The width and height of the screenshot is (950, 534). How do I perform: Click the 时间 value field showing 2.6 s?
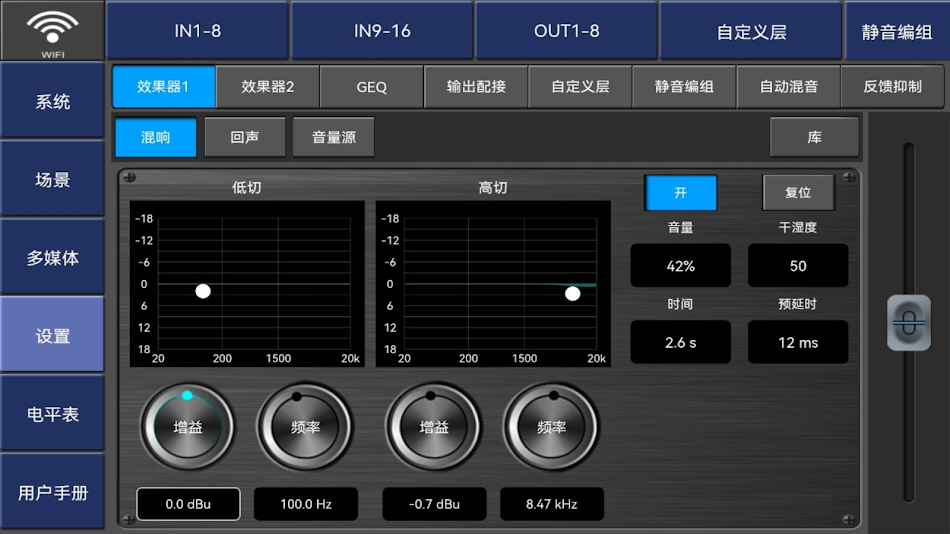click(680, 342)
